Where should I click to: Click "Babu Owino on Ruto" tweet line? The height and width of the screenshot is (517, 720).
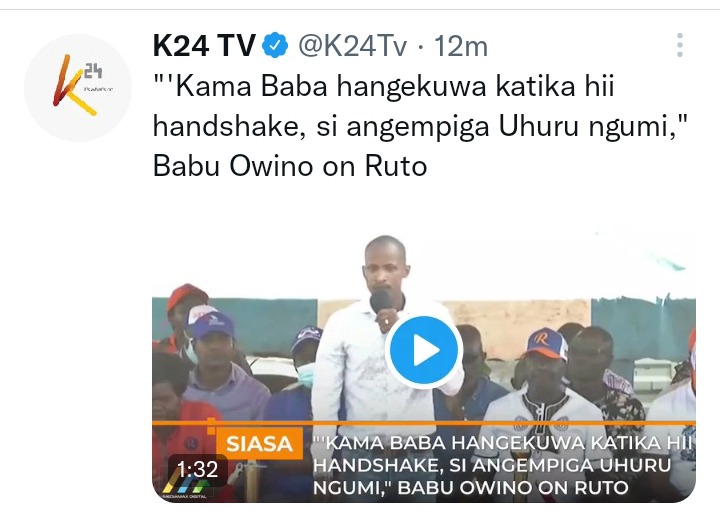tap(290, 166)
